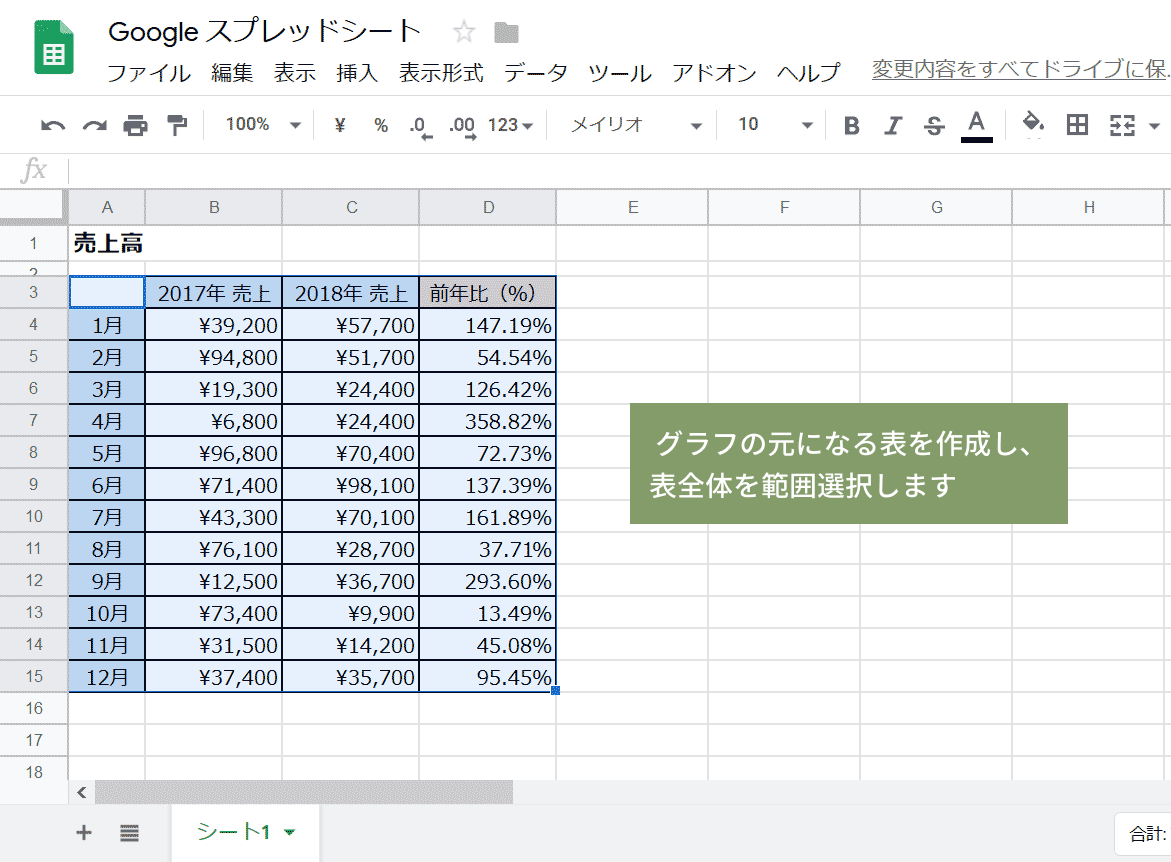Click the text color A swatch
Image resolution: width=1171 pixels, height=862 pixels.
coord(976,125)
